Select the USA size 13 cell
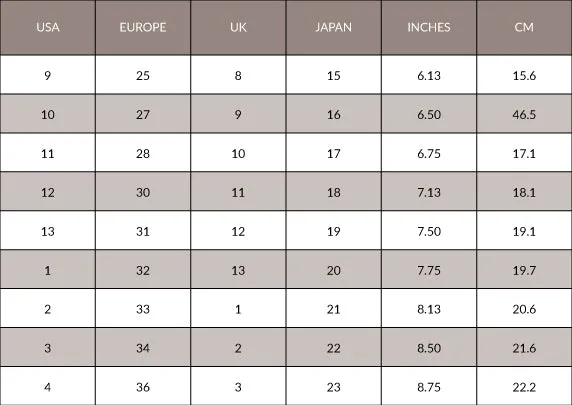Screen dimensions: 572x405 48,231
